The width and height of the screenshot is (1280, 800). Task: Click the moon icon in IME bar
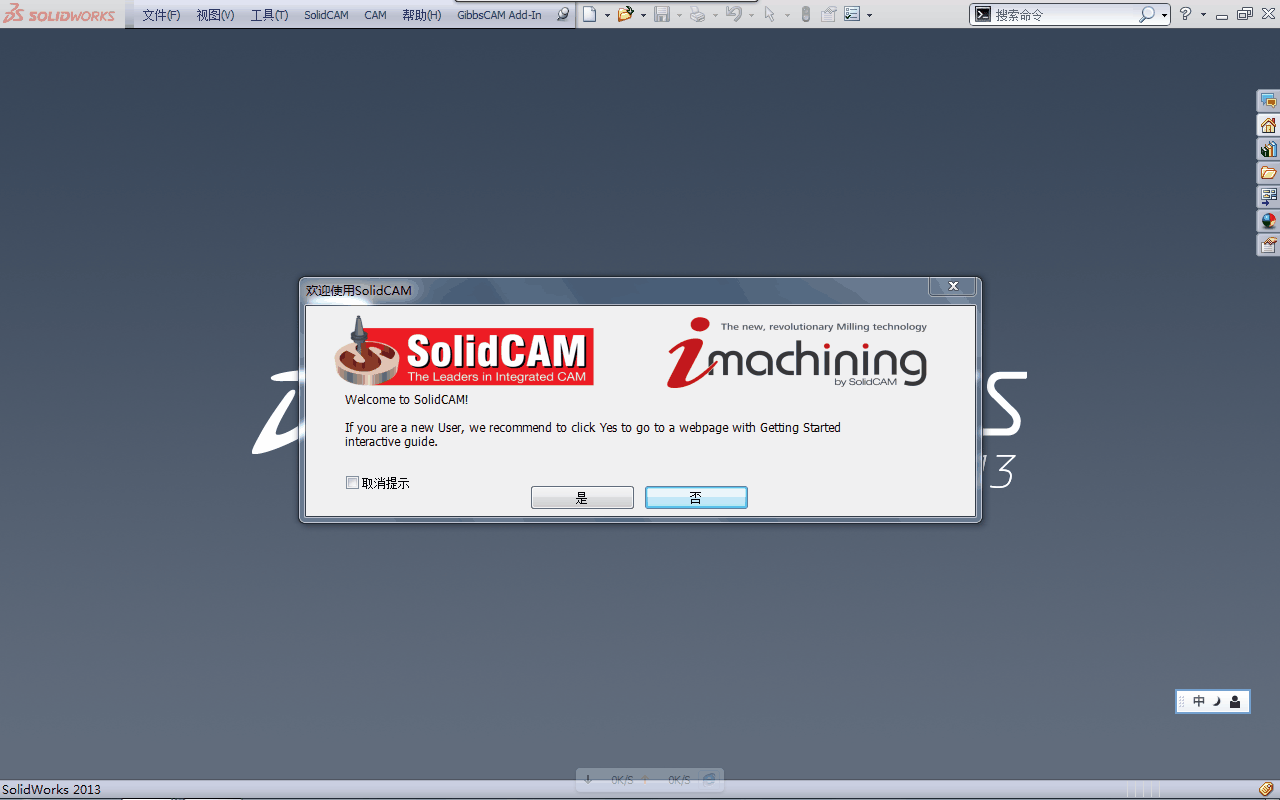[1217, 701]
